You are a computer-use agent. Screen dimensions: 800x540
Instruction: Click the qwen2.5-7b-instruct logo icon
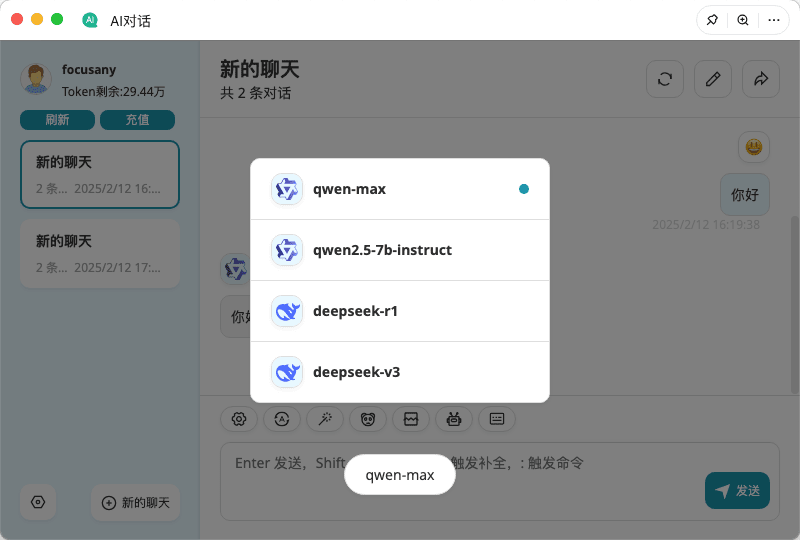[287, 250]
